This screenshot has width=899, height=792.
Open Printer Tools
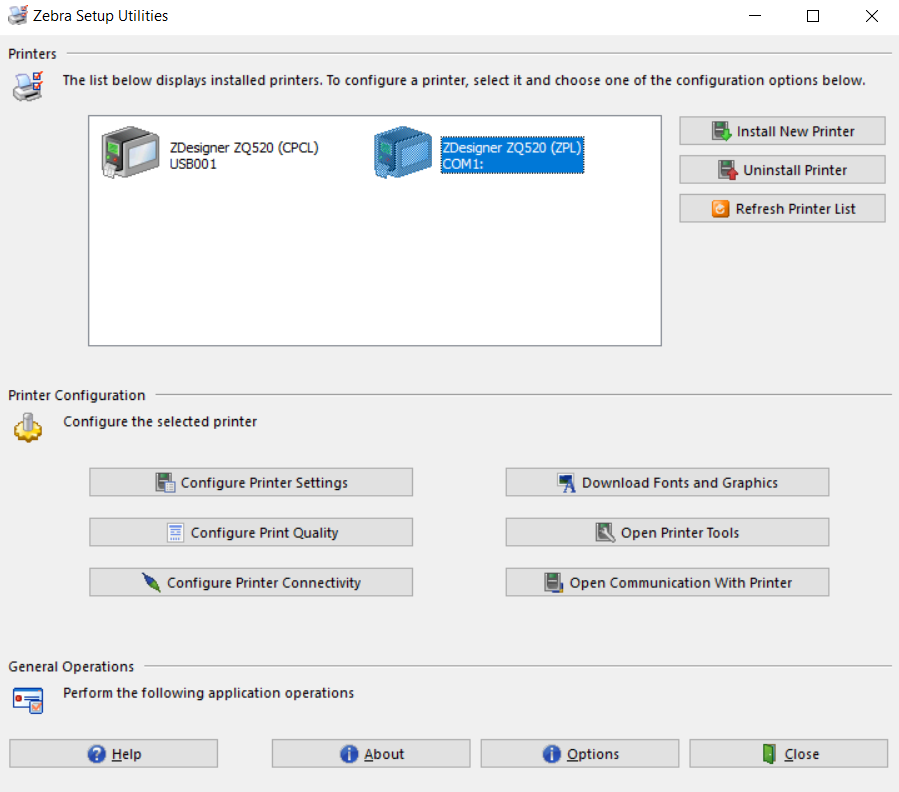(x=666, y=531)
